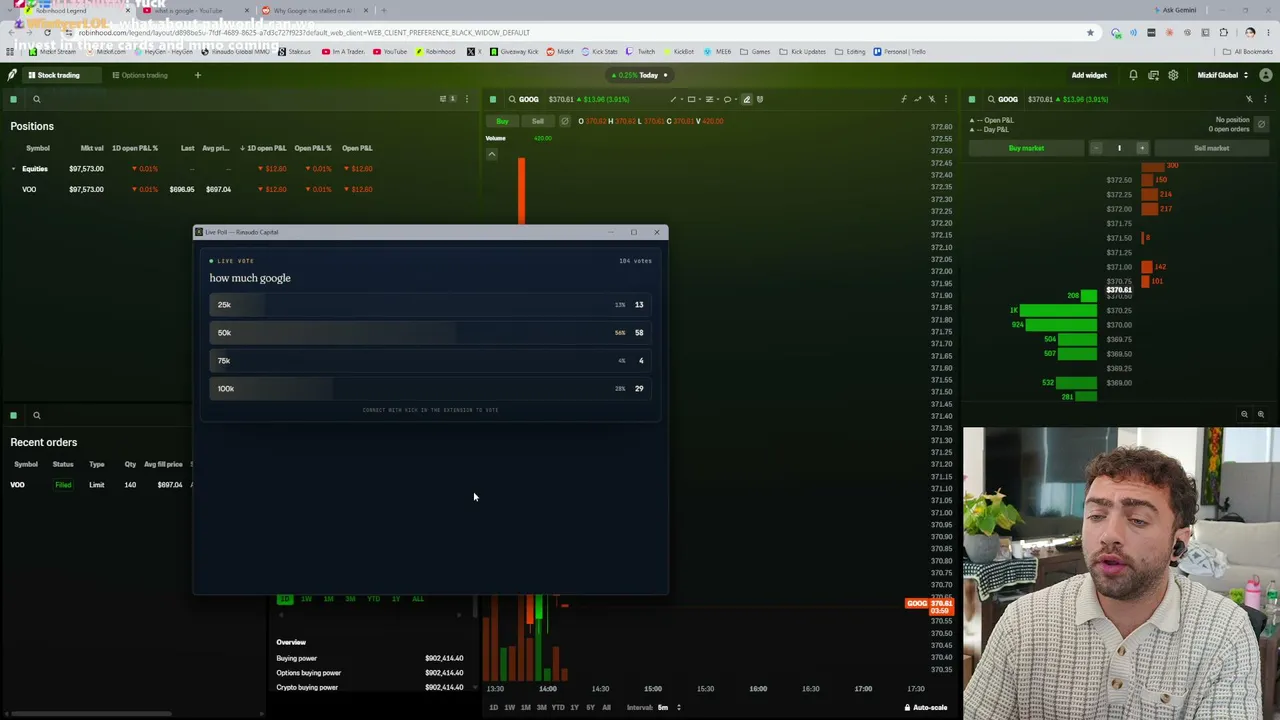
Task: Select the line drawing tool on chart
Action: coord(673,99)
